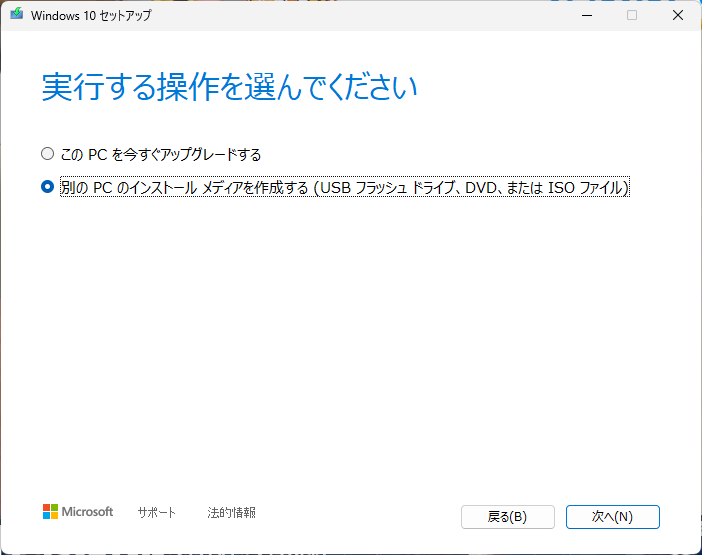Click the Microsoft logo at the bottom

tap(78, 512)
